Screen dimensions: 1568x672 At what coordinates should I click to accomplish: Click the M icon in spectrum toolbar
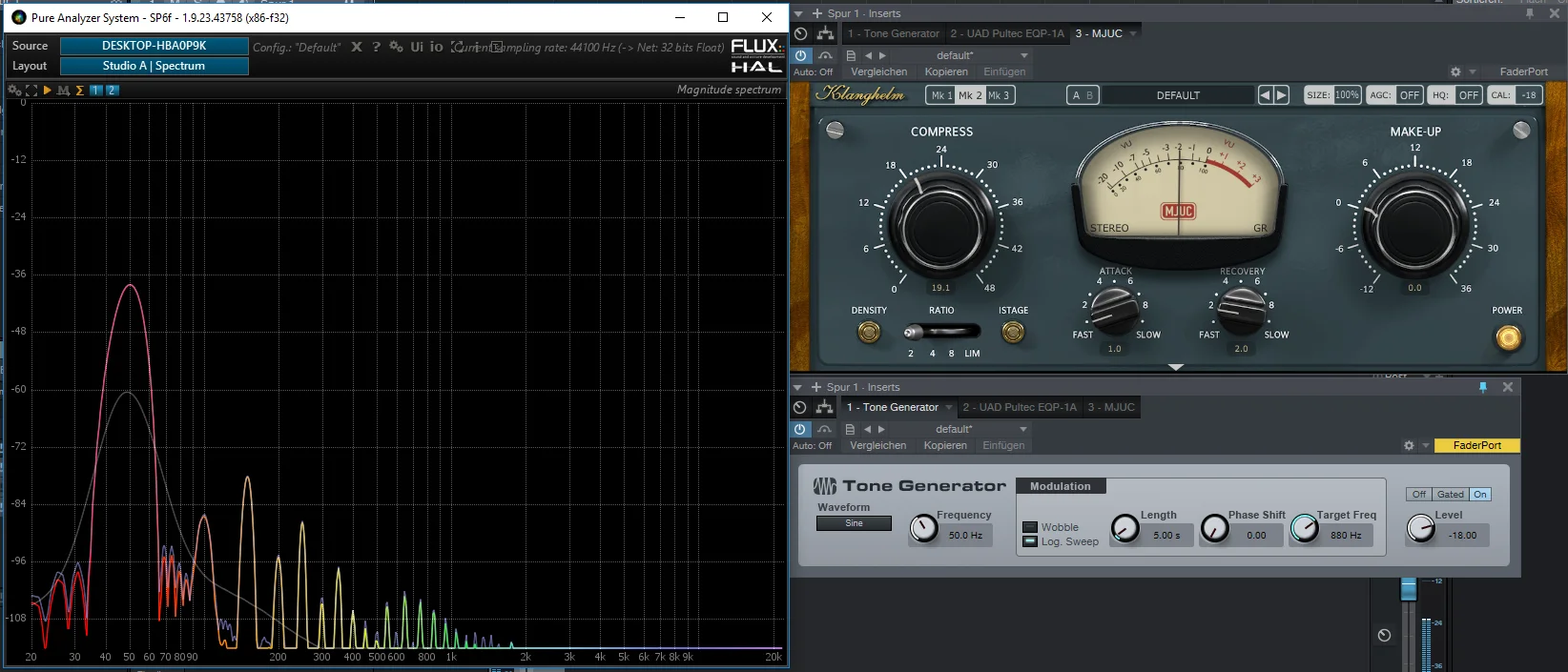pyautogui.click(x=64, y=91)
